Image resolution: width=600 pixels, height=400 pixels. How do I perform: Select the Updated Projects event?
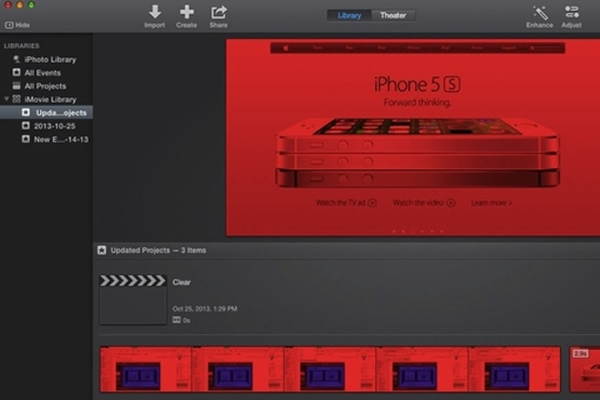(x=46, y=113)
